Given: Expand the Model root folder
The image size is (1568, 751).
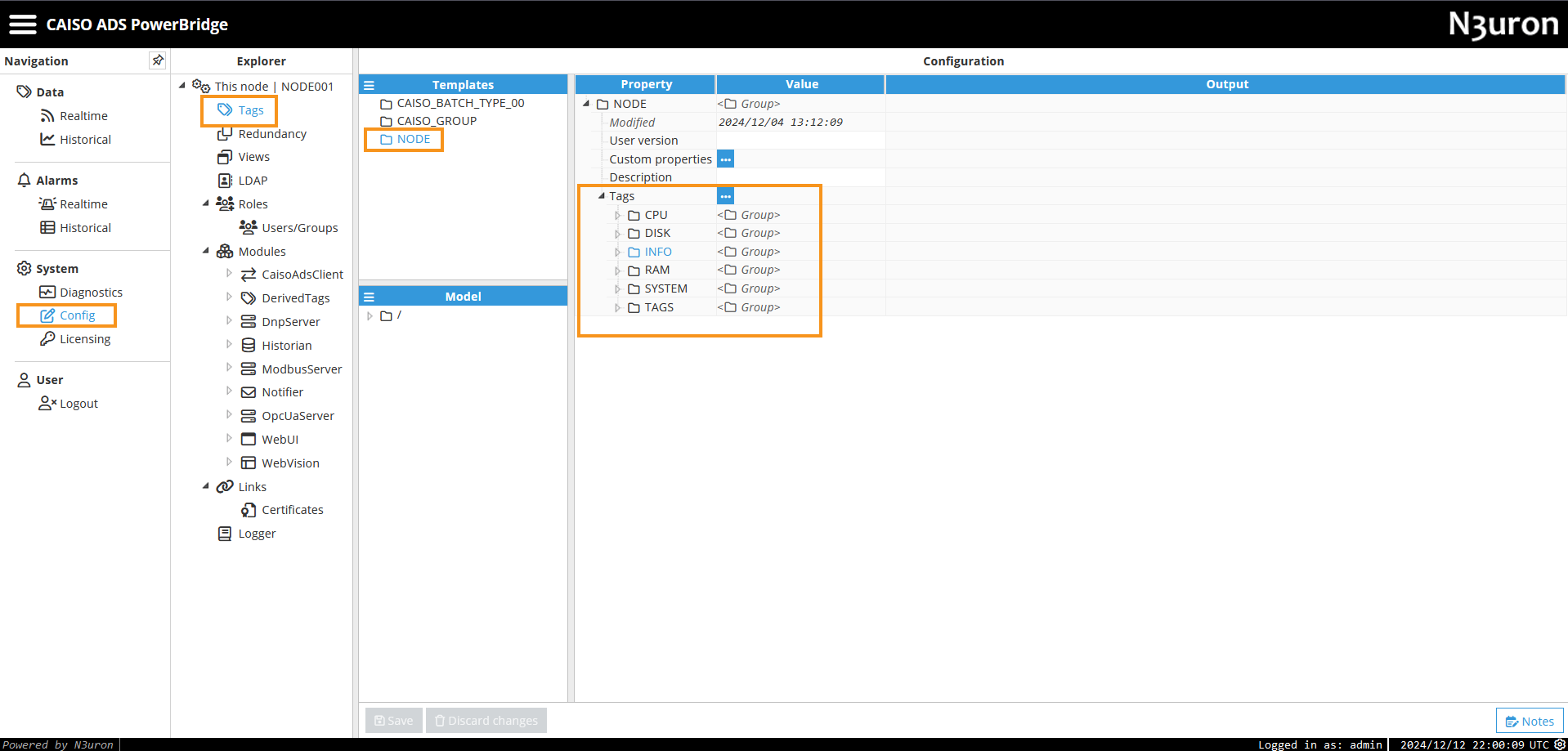Looking at the screenshot, I should (x=370, y=315).
